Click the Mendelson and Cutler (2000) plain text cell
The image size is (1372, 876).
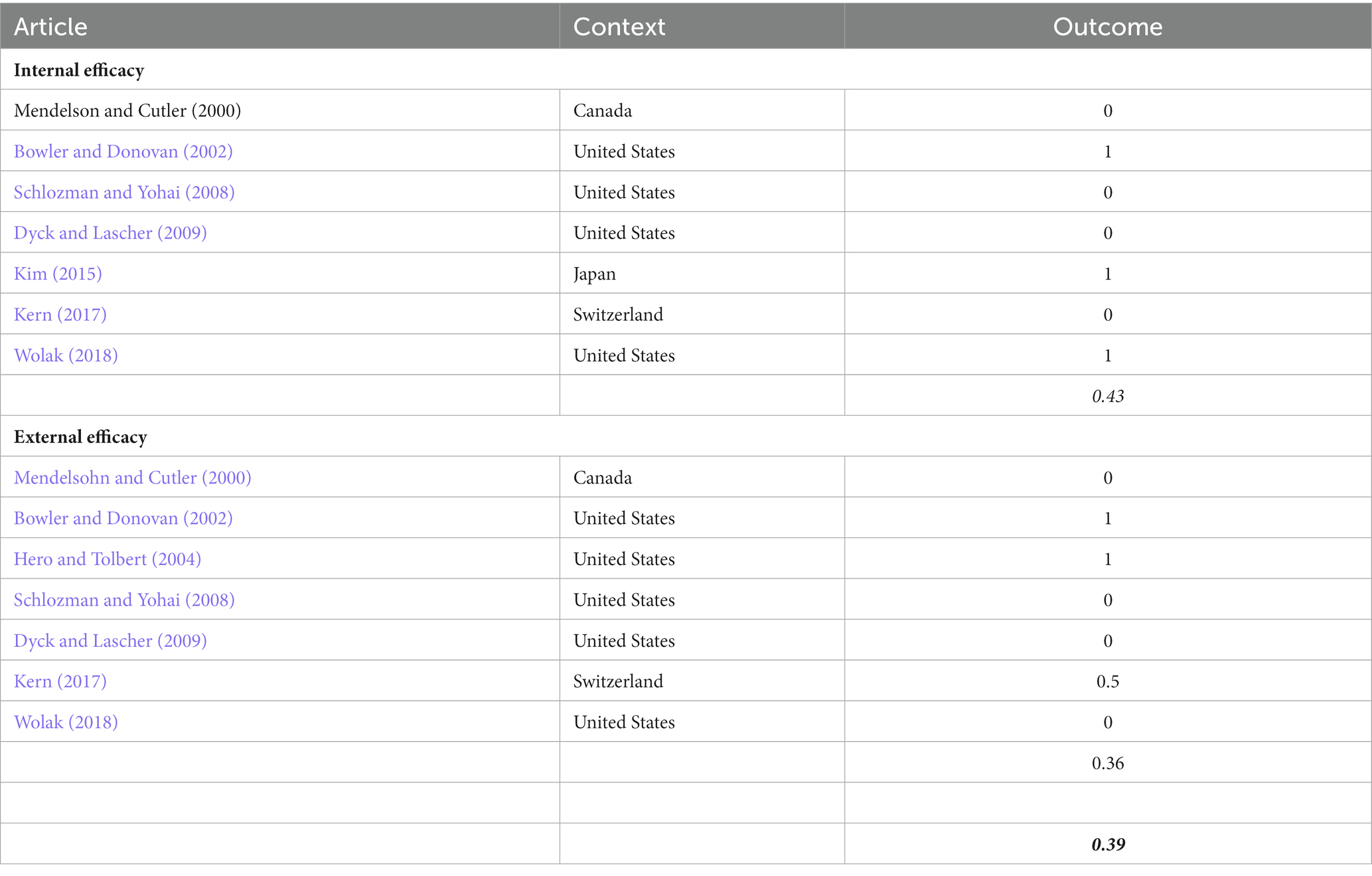click(x=127, y=110)
